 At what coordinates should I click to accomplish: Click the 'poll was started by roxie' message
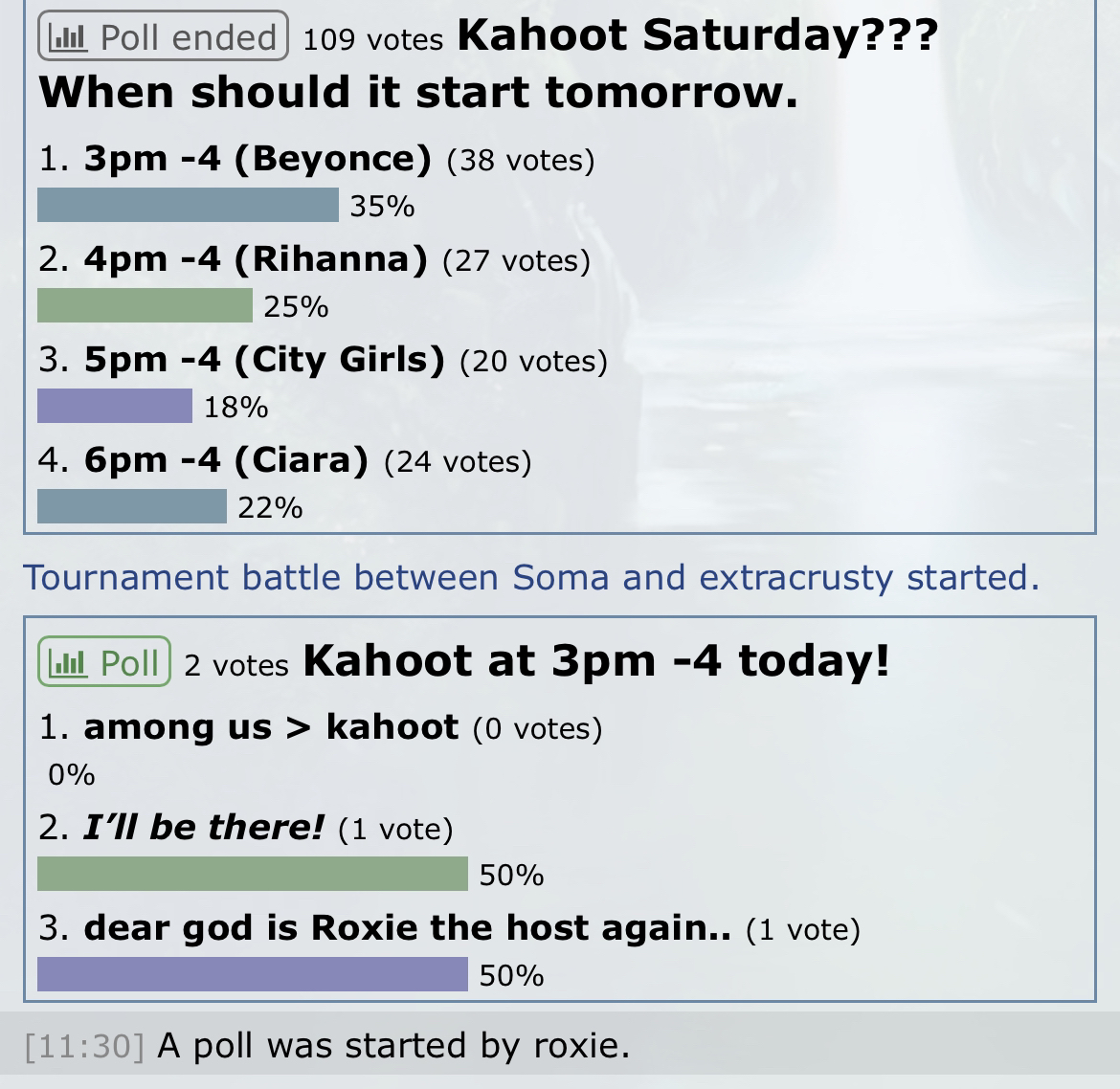tap(393, 1045)
